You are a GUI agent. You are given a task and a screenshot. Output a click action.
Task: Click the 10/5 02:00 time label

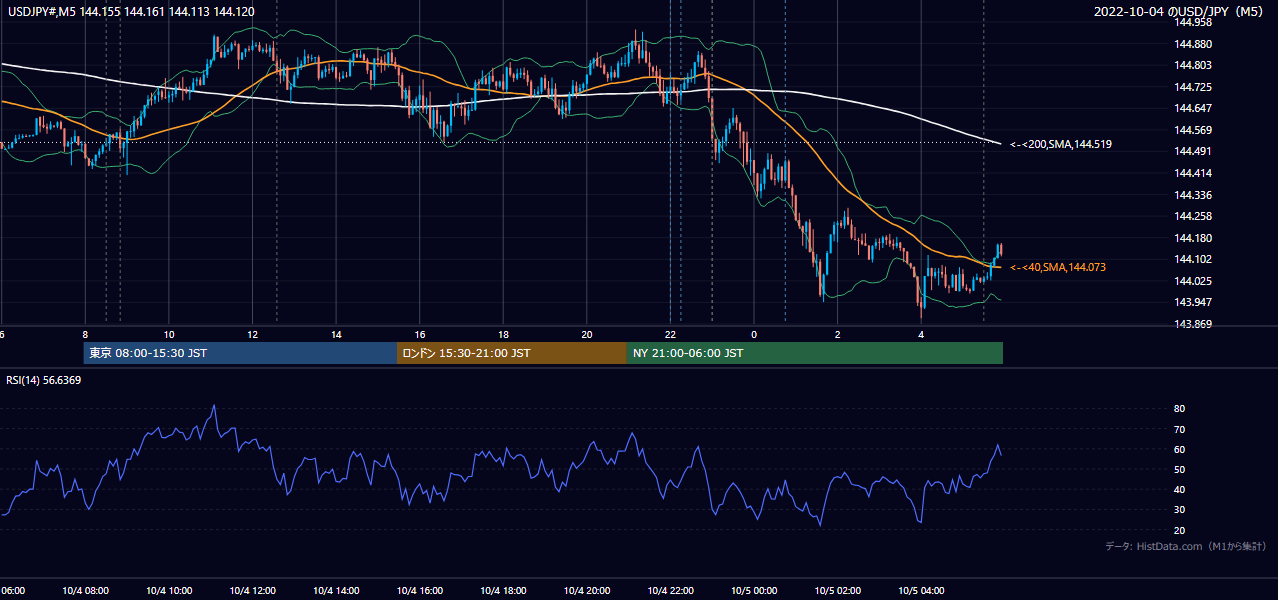click(838, 591)
